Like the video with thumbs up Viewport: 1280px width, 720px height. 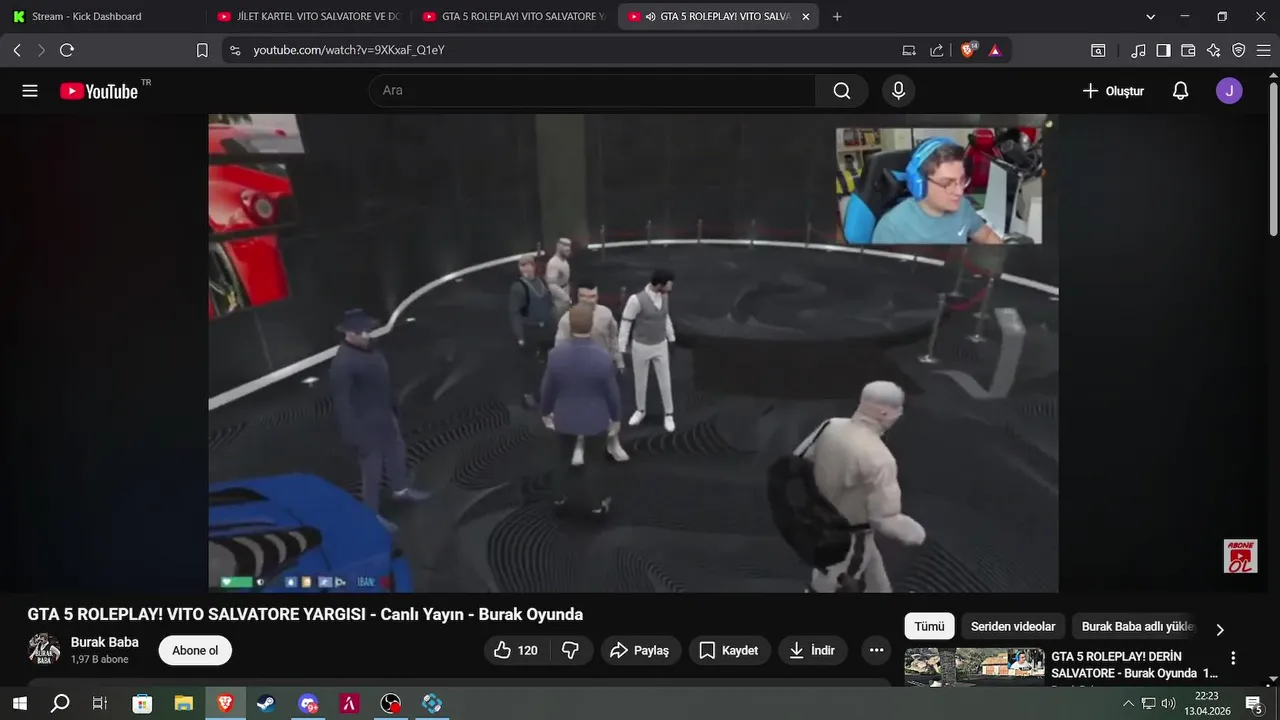(x=515, y=650)
